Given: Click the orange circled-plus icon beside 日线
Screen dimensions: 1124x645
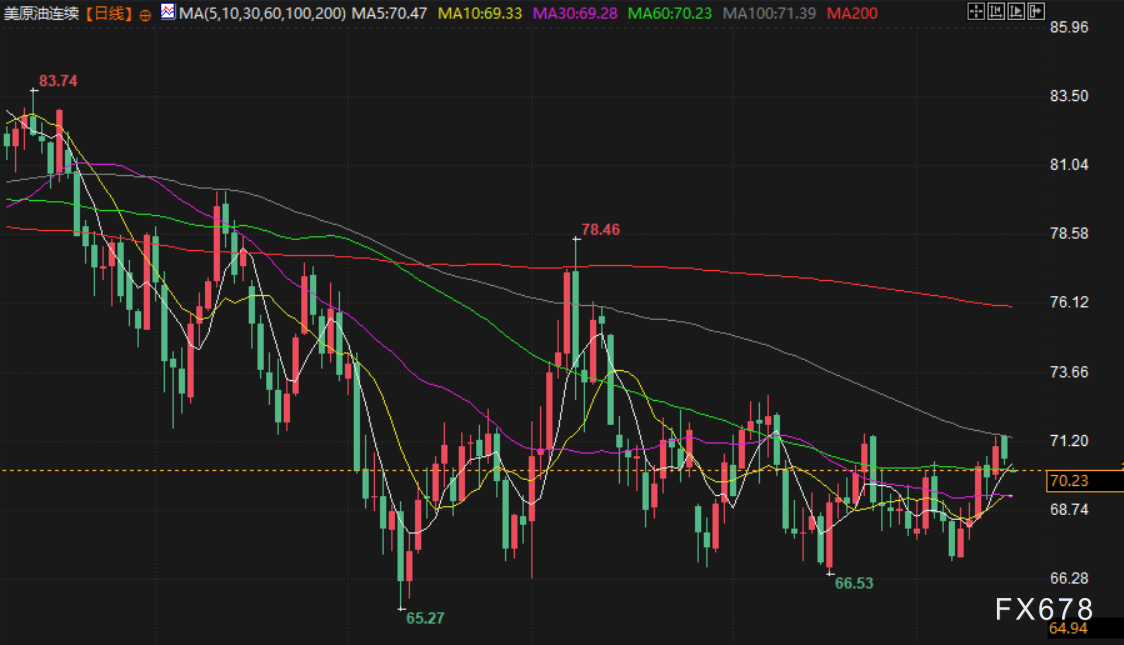Looking at the screenshot, I should point(146,15).
